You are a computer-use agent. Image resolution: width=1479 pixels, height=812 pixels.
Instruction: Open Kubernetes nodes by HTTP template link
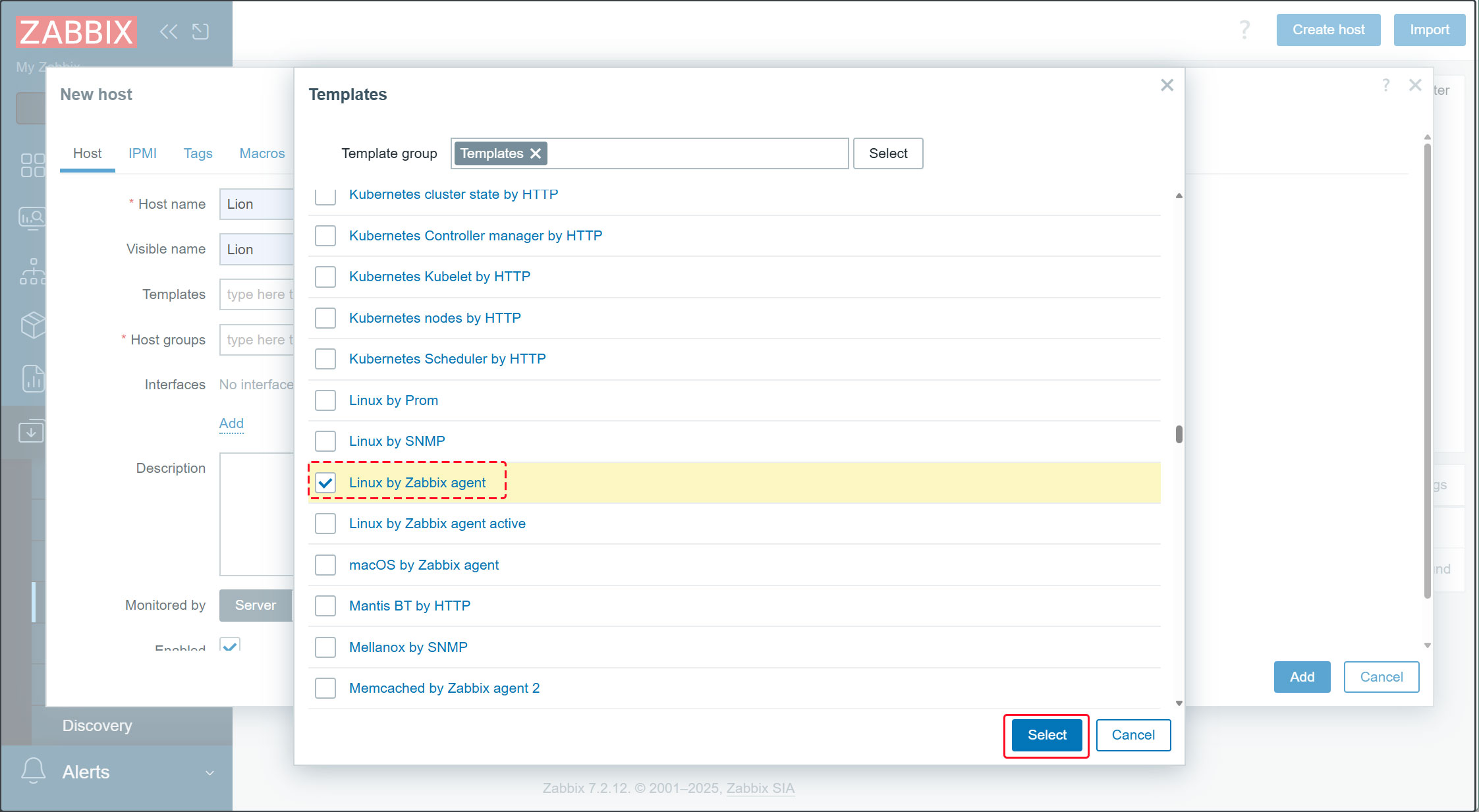coord(435,318)
